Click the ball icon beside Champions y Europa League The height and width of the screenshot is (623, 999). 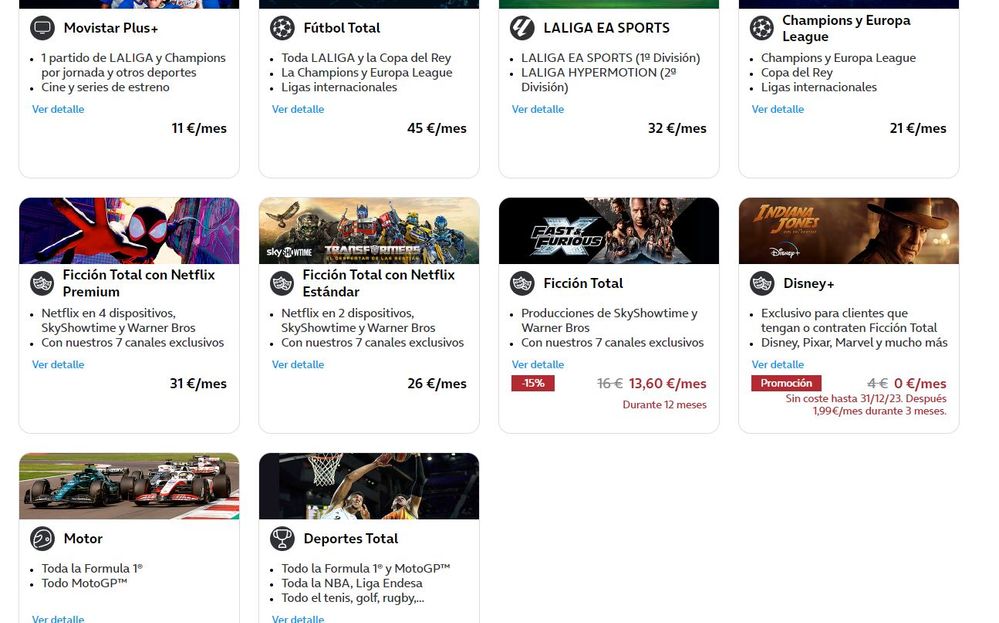(762, 28)
